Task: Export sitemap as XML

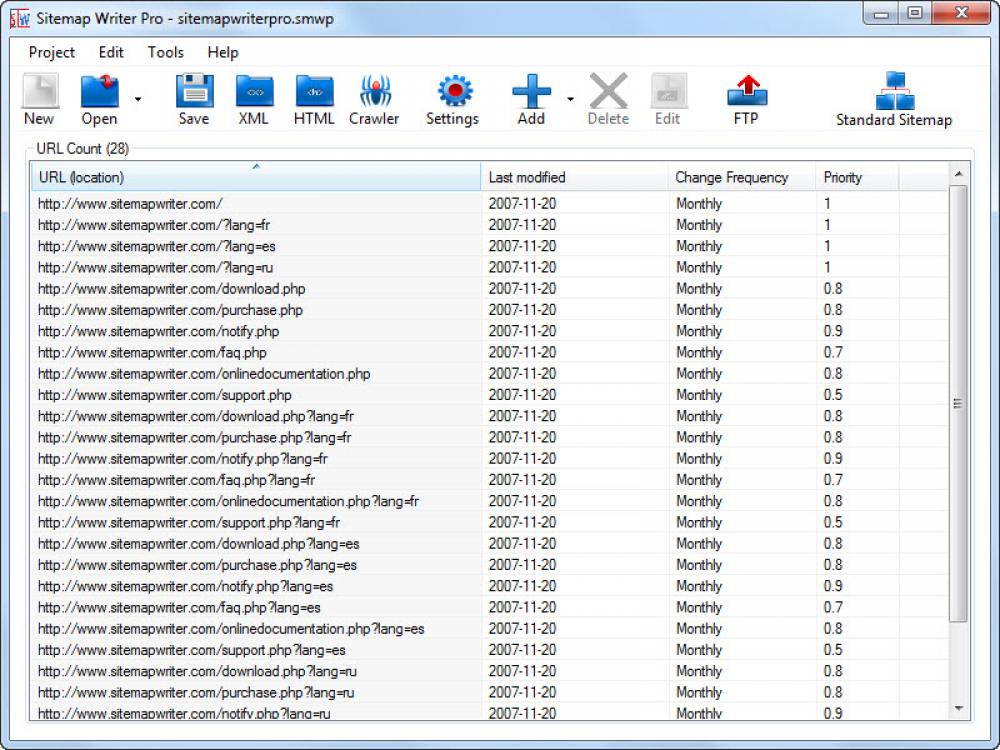Action: 253,97
